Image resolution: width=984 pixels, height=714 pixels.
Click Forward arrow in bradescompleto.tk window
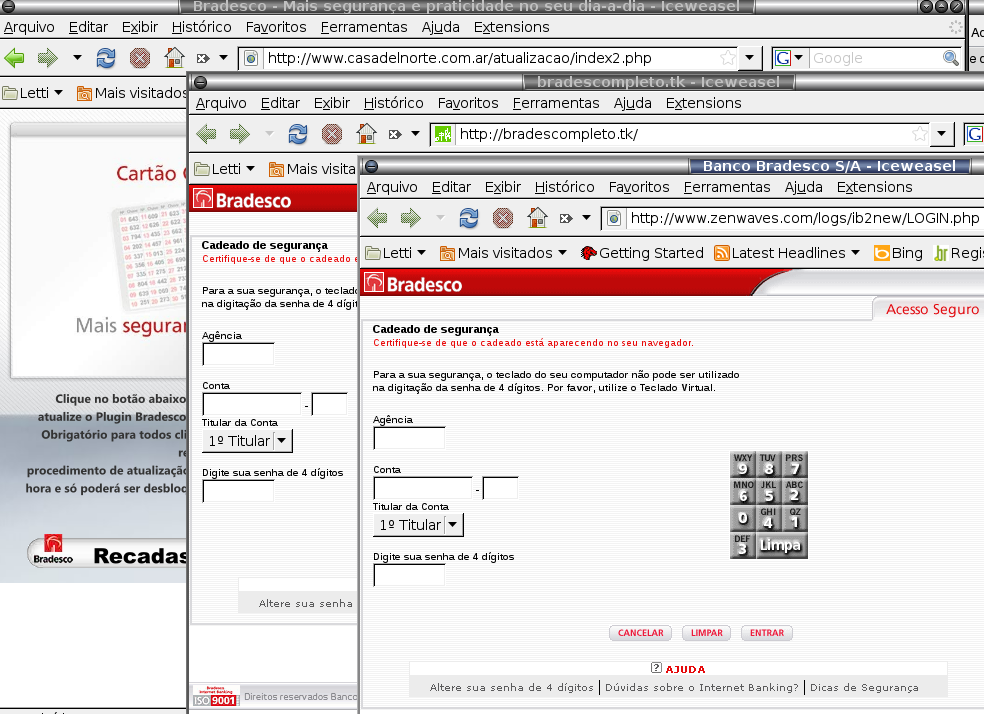[240, 134]
